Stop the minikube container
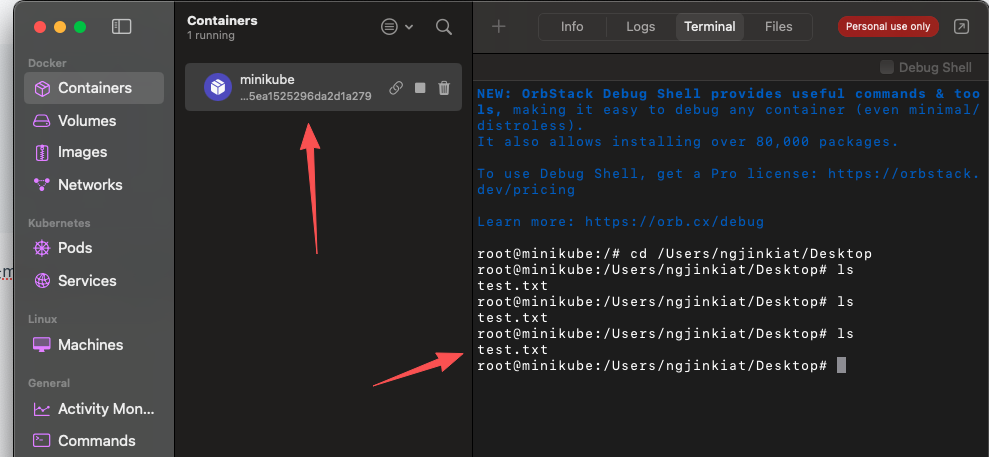 (x=420, y=88)
